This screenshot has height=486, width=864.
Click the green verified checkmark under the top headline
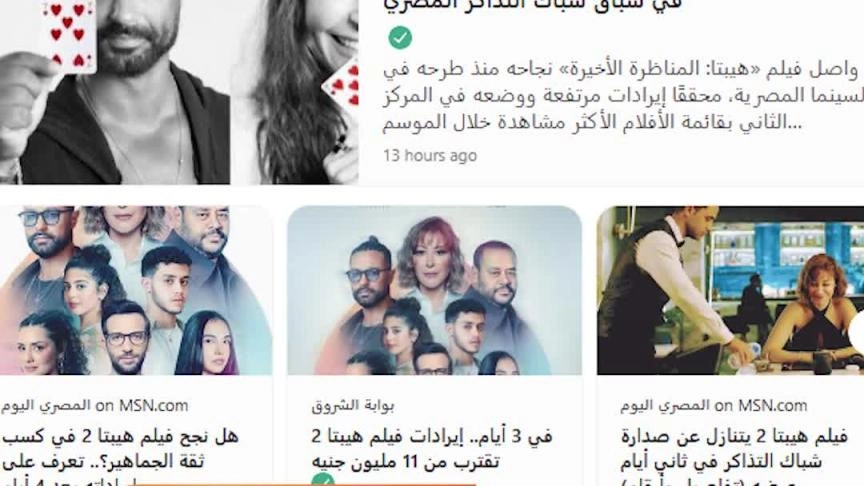pos(400,38)
